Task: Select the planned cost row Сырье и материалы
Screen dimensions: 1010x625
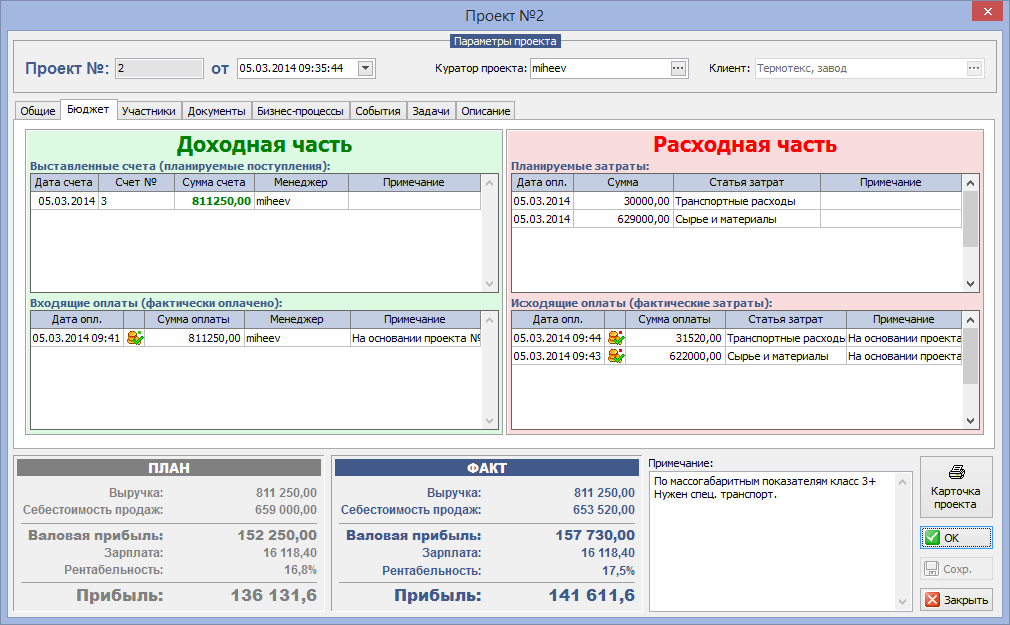Action: pos(736,219)
